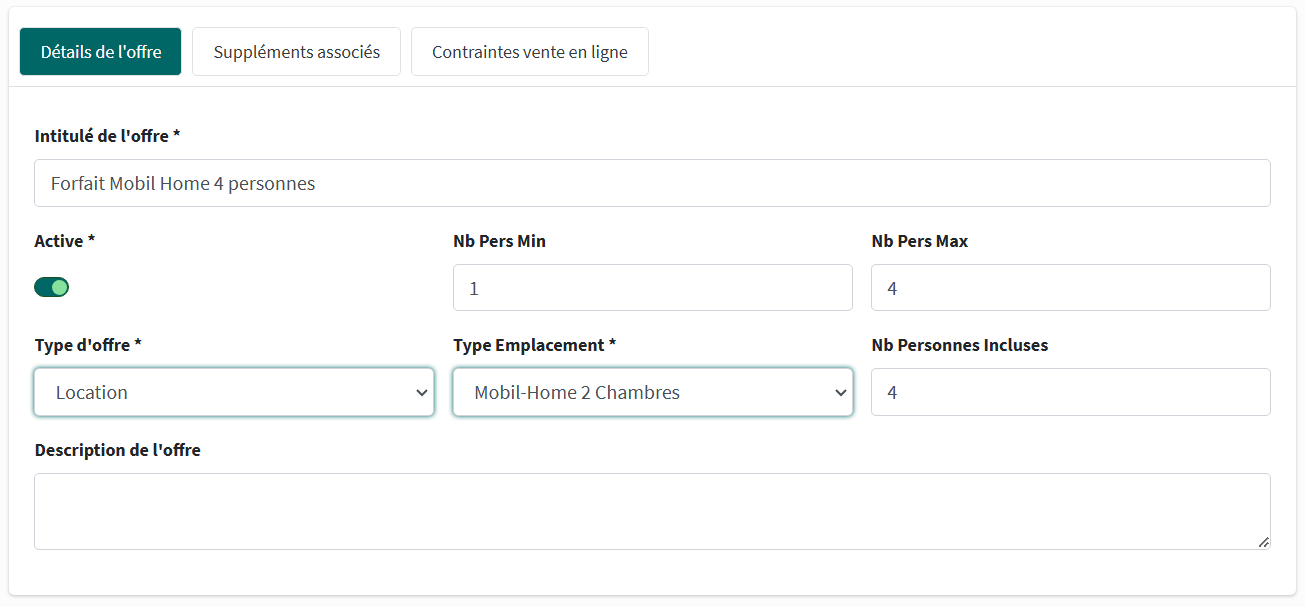
Task: Click the description textarea resize handle
Action: [1264, 542]
